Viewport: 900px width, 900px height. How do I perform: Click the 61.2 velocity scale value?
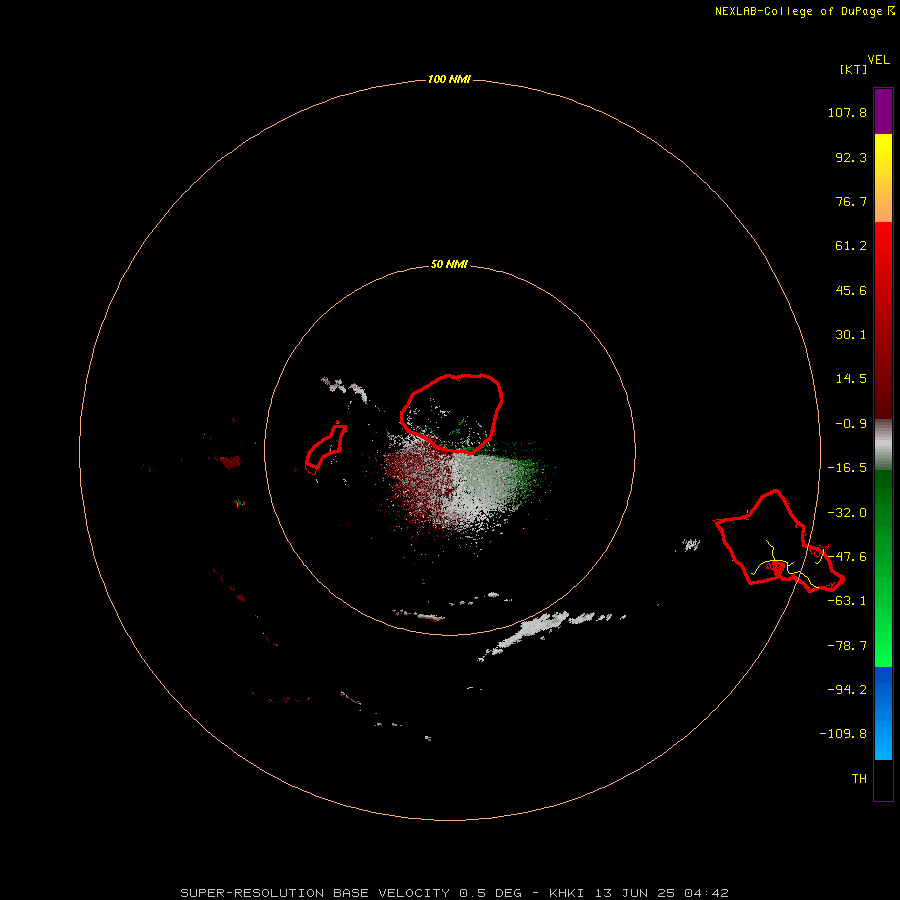(x=851, y=246)
